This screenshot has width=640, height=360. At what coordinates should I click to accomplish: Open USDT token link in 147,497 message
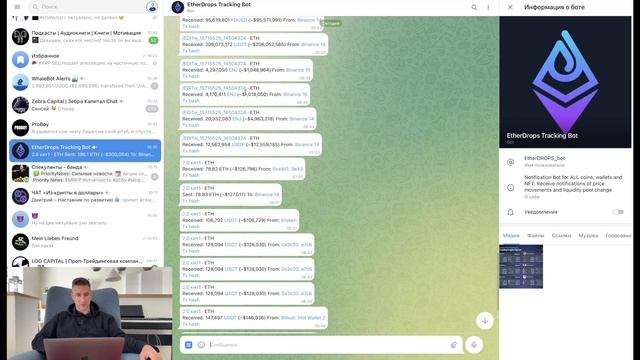pyautogui.click(x=230, y=318)
